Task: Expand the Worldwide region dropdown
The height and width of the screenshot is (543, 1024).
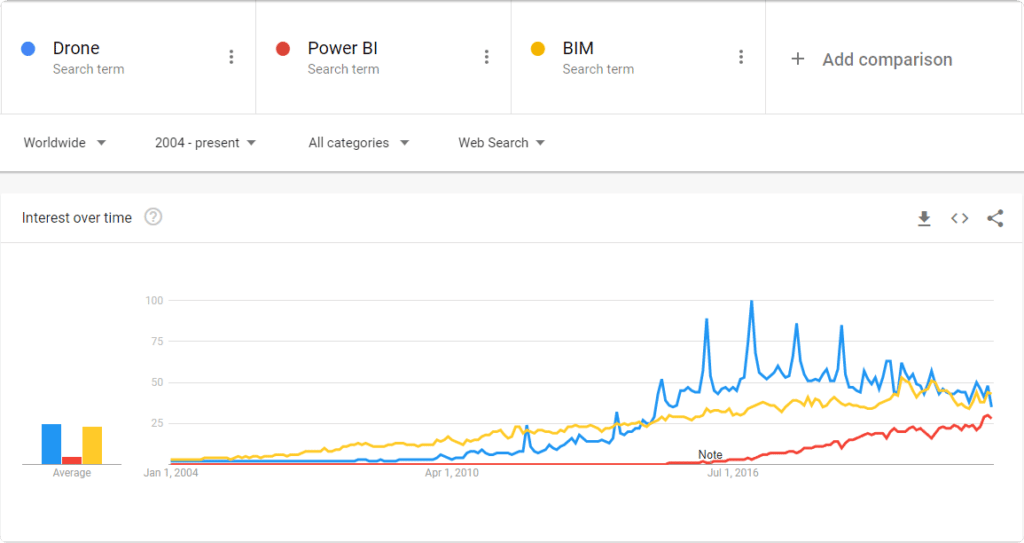Action: (x=65, y=142)
